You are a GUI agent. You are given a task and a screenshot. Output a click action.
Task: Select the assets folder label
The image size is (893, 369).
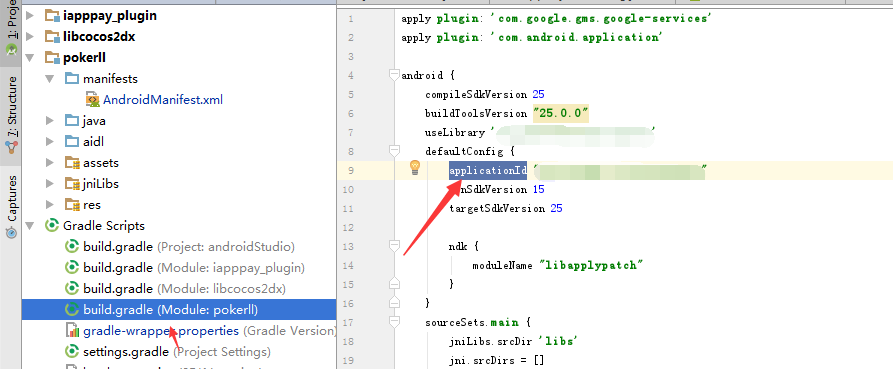click(x=101, y=163)
